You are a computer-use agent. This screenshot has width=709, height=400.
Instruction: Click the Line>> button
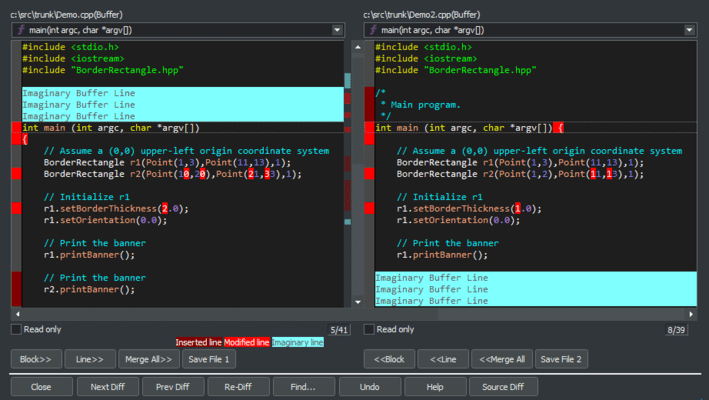(x=90, y=359)
